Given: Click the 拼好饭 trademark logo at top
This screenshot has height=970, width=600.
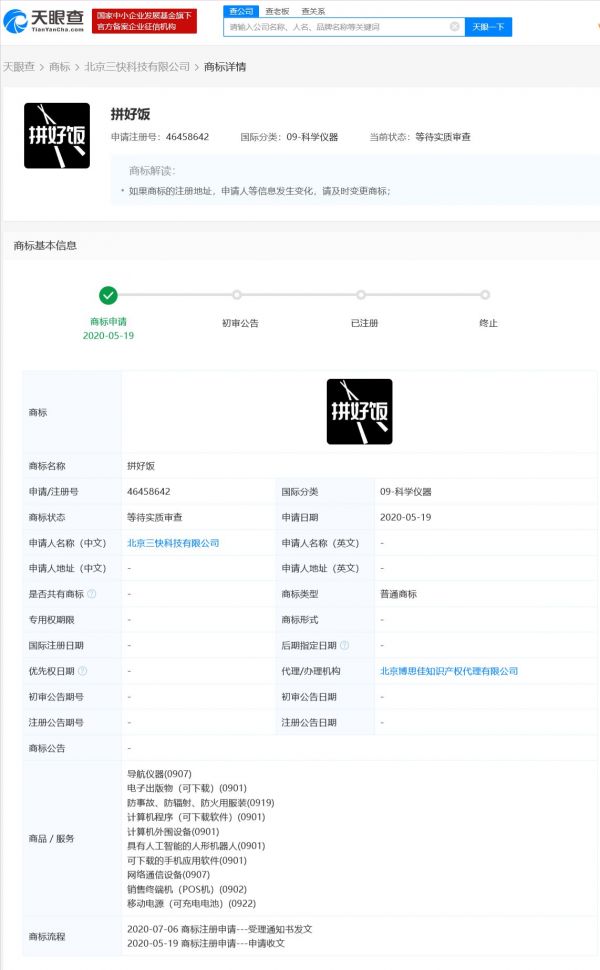Looking at the screenshot, I should click(57, 136).
